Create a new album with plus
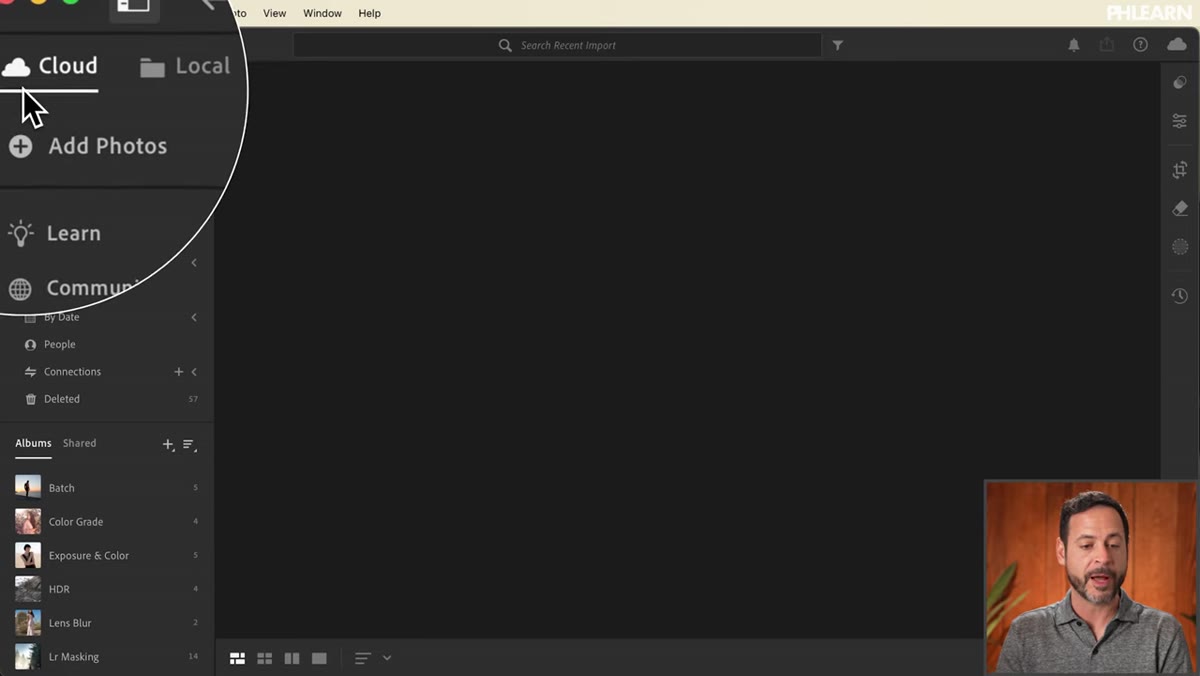The height and width of the screenshot is (676, 1200). (168, 444)
